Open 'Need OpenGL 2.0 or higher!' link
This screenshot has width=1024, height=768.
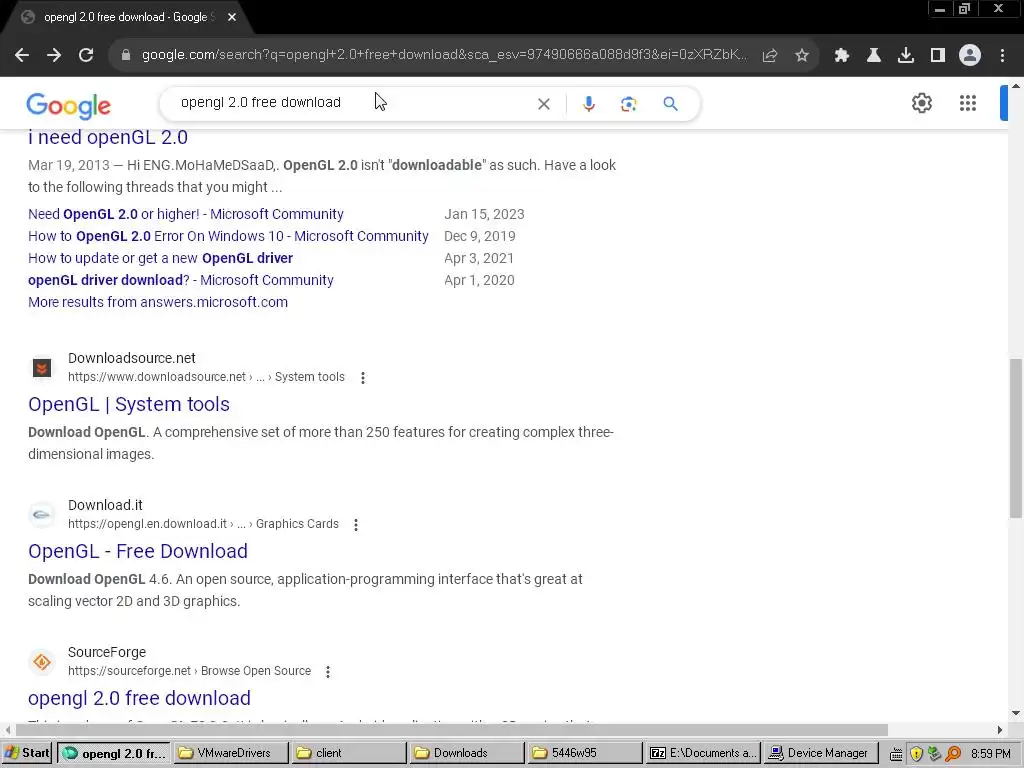coord(185,214)
